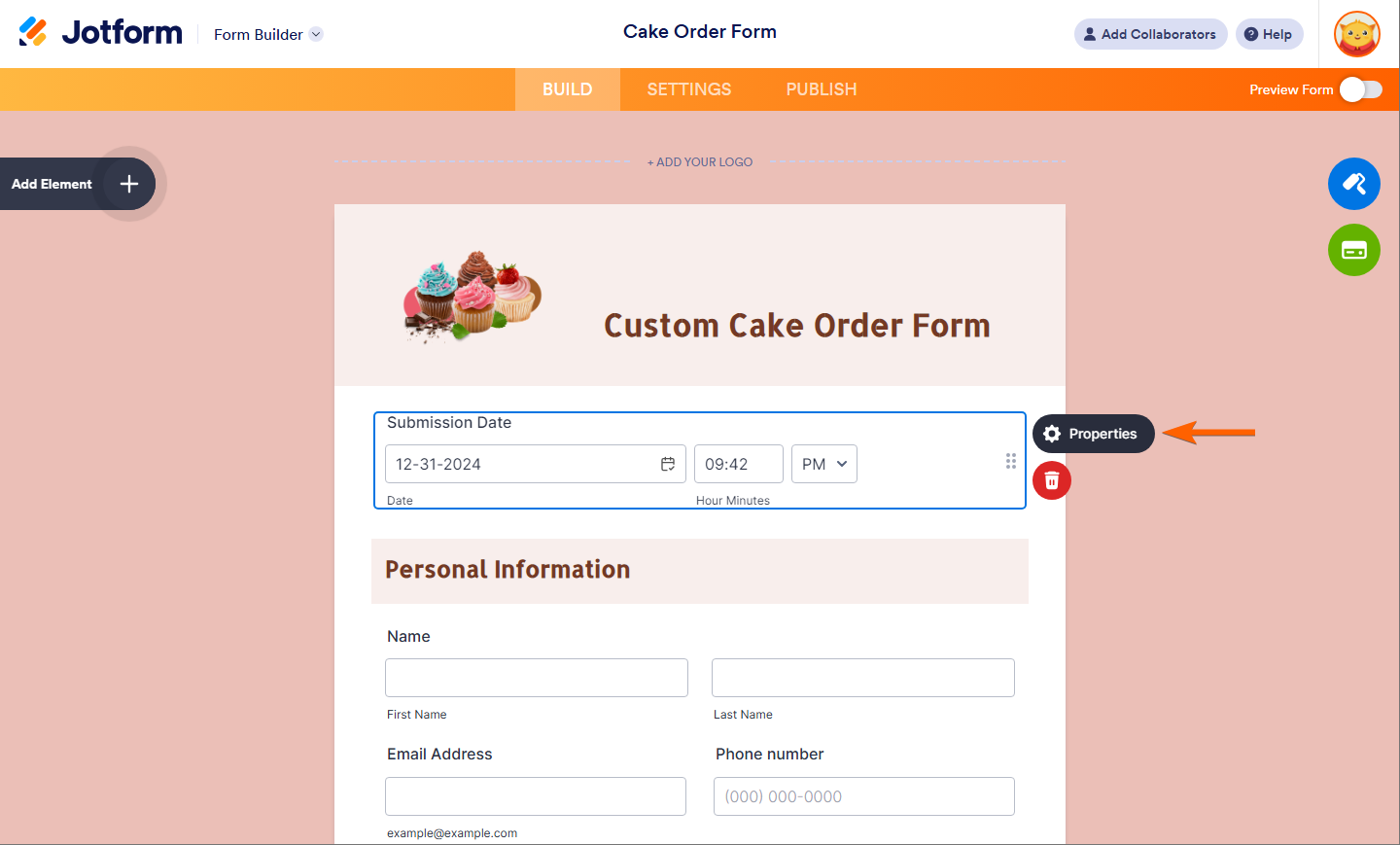Expand the AM/PM dropdown
Image resolution: width=1400 pixels, height=845 pixels.
click(824, 464)
